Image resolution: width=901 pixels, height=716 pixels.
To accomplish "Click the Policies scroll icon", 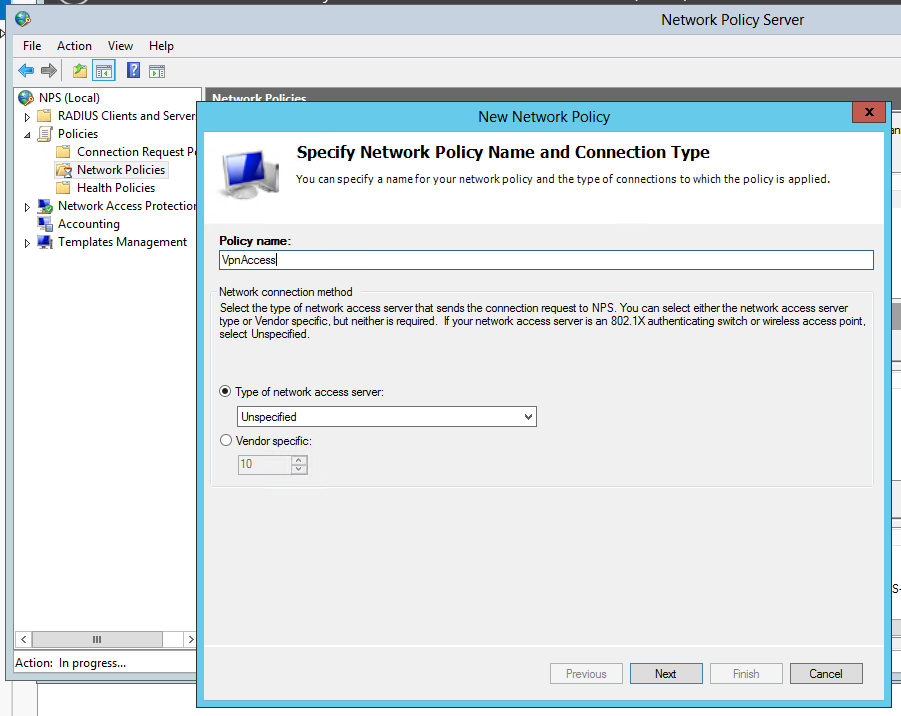I will [x=44, y=134].
